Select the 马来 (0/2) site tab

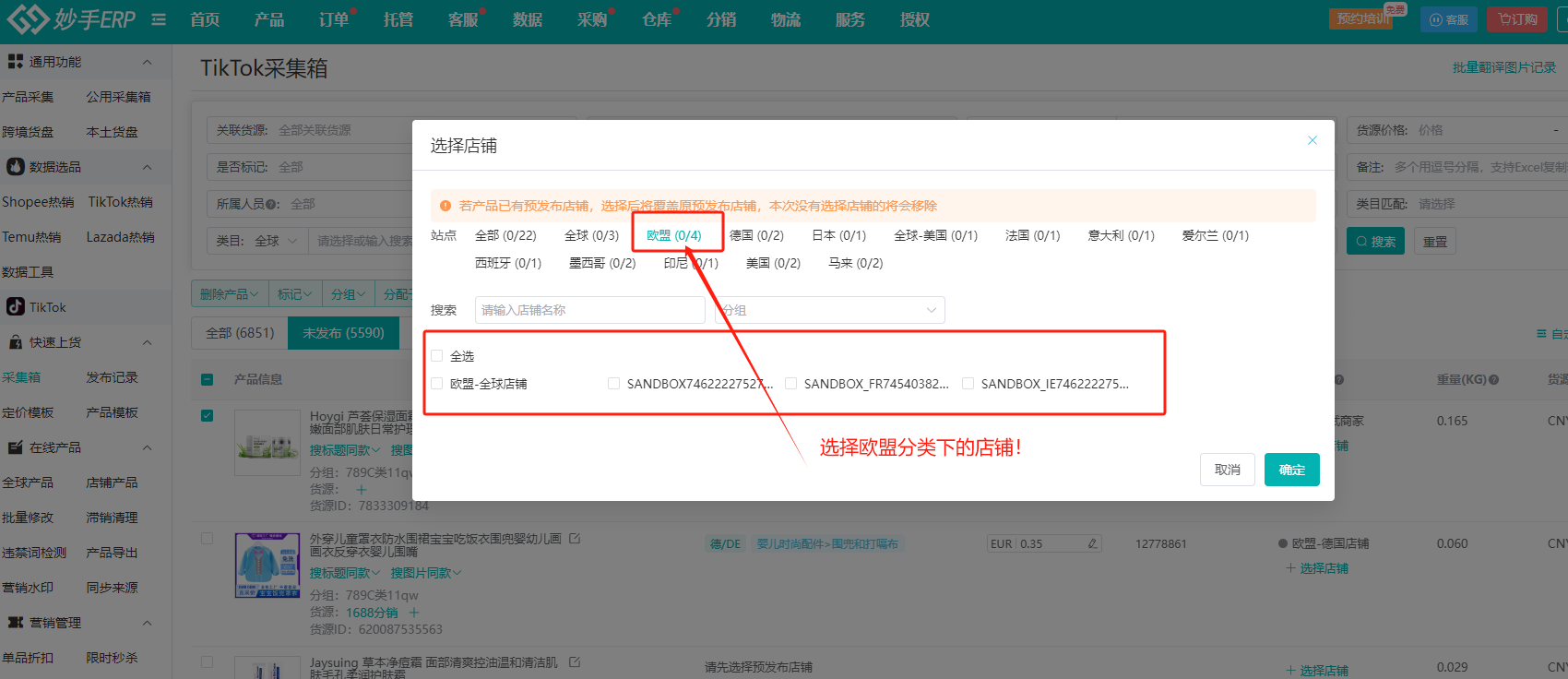click(x=855, y=263)
